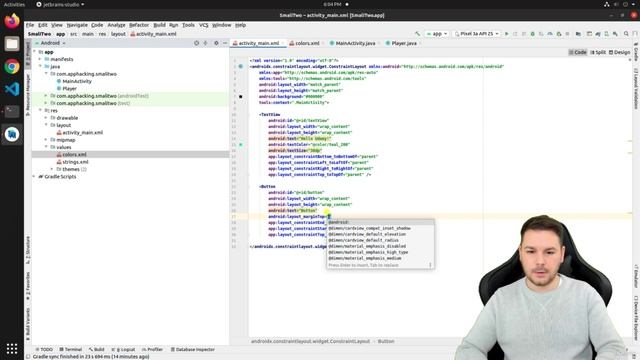Click expand/collapse all icon in Project header

point(205,43)
